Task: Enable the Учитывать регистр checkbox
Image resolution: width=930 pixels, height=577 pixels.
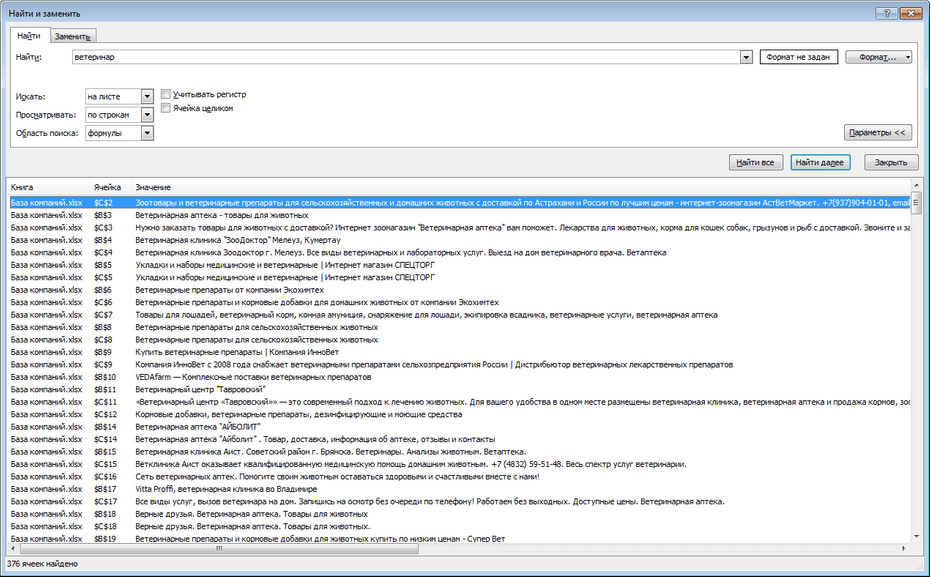Action: click(166, 94)
